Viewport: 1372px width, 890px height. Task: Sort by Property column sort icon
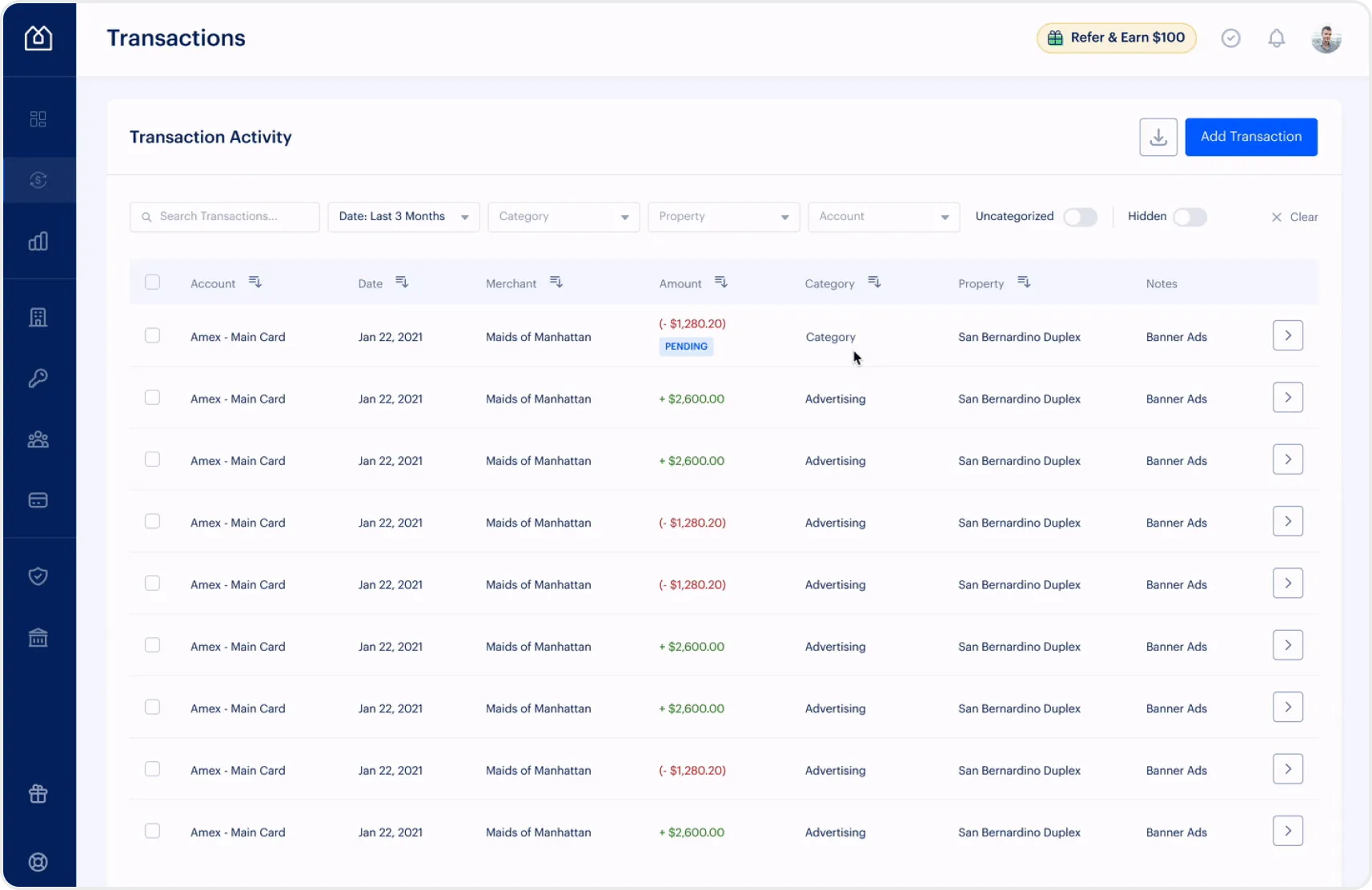click(x=1024, y=282)
